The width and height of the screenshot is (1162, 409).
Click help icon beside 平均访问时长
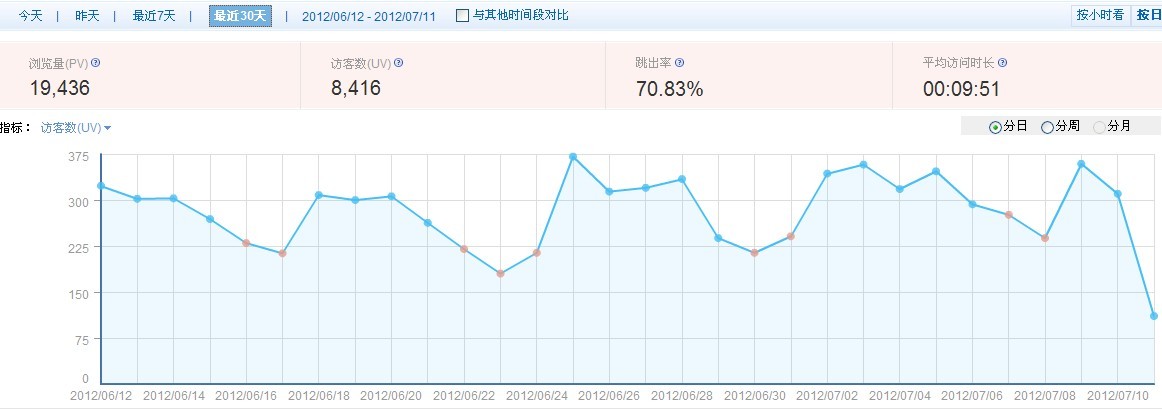[1002, 63]
